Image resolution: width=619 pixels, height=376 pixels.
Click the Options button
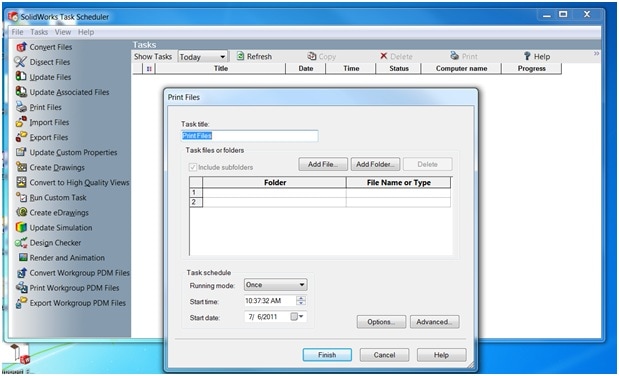[x=381, y=322]
